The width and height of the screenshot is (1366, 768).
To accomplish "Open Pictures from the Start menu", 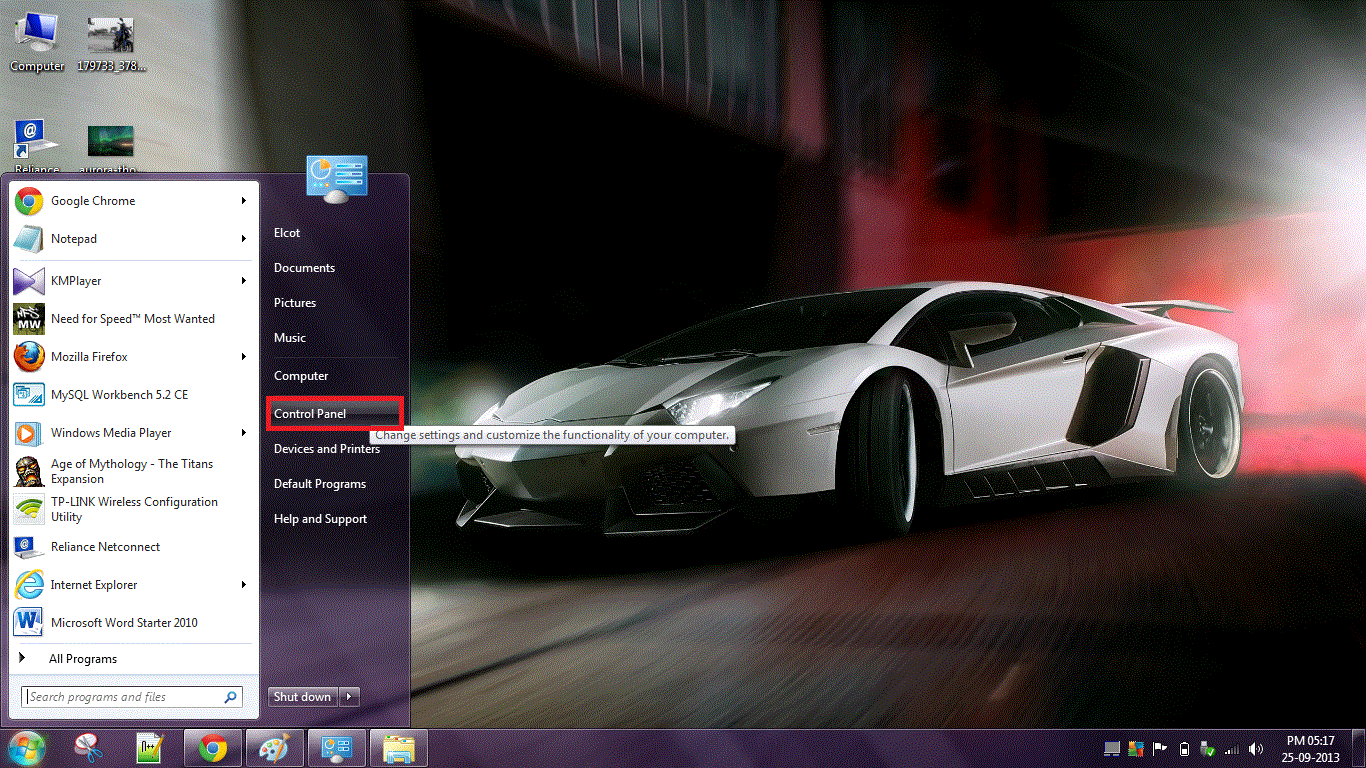I will click(295, 303).
